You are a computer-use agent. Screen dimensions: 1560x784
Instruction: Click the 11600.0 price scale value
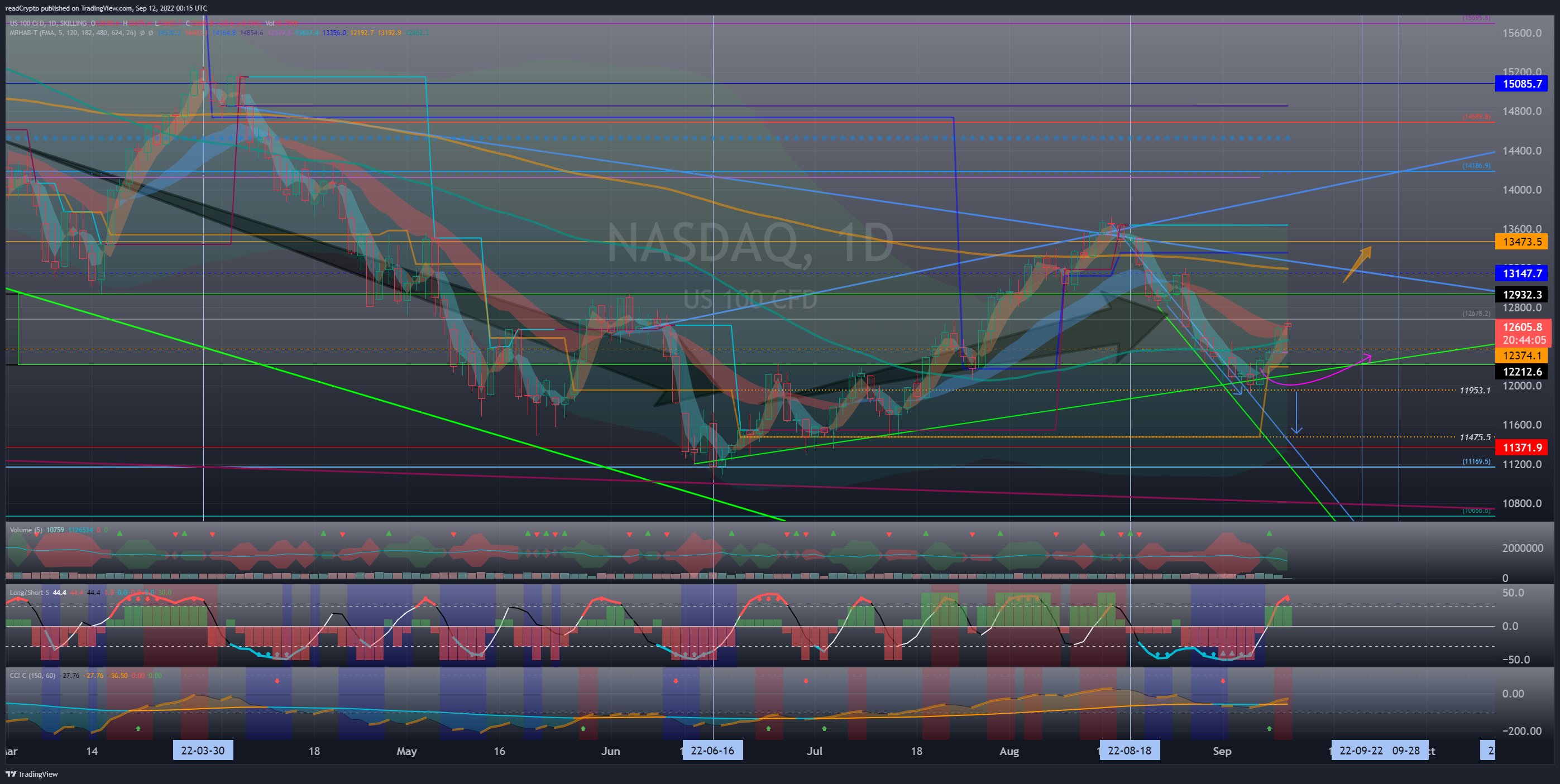[x=1522, y=425]
